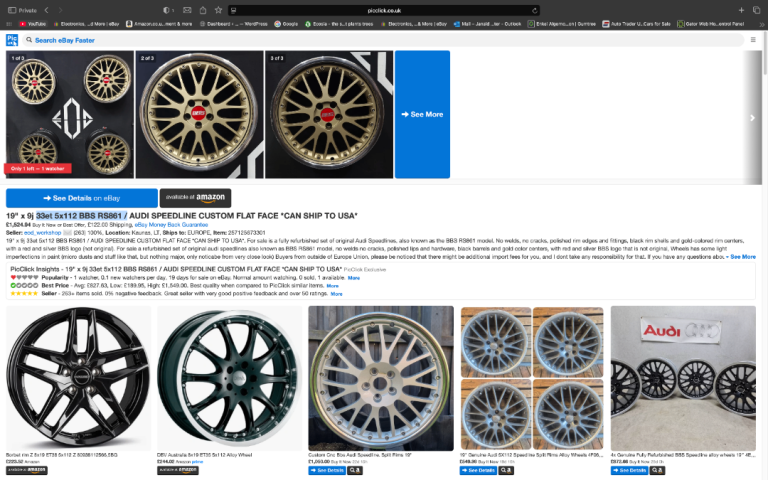The width and height of the screenshot is (768, 480).
Task: Click the DBV Australia 8x19 title
Action: 205,455
